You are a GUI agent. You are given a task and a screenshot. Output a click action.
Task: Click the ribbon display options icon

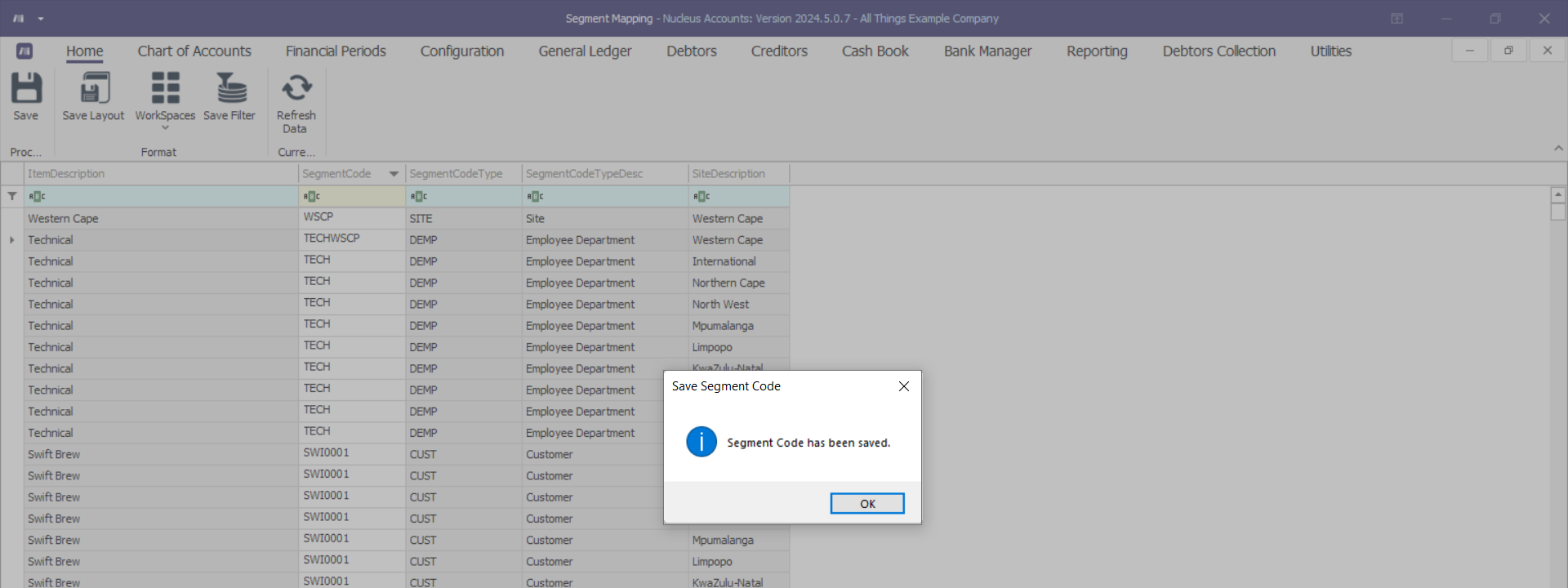tap(1397, 18)
